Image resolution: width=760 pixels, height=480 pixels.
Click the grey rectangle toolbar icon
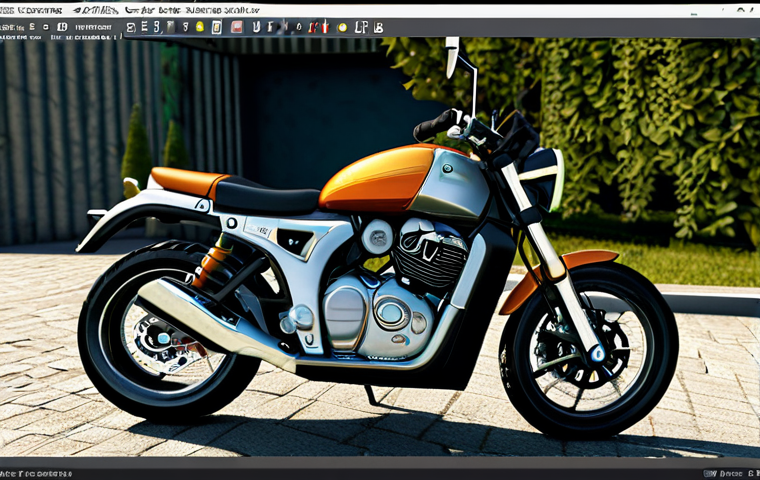click(171, 27)
